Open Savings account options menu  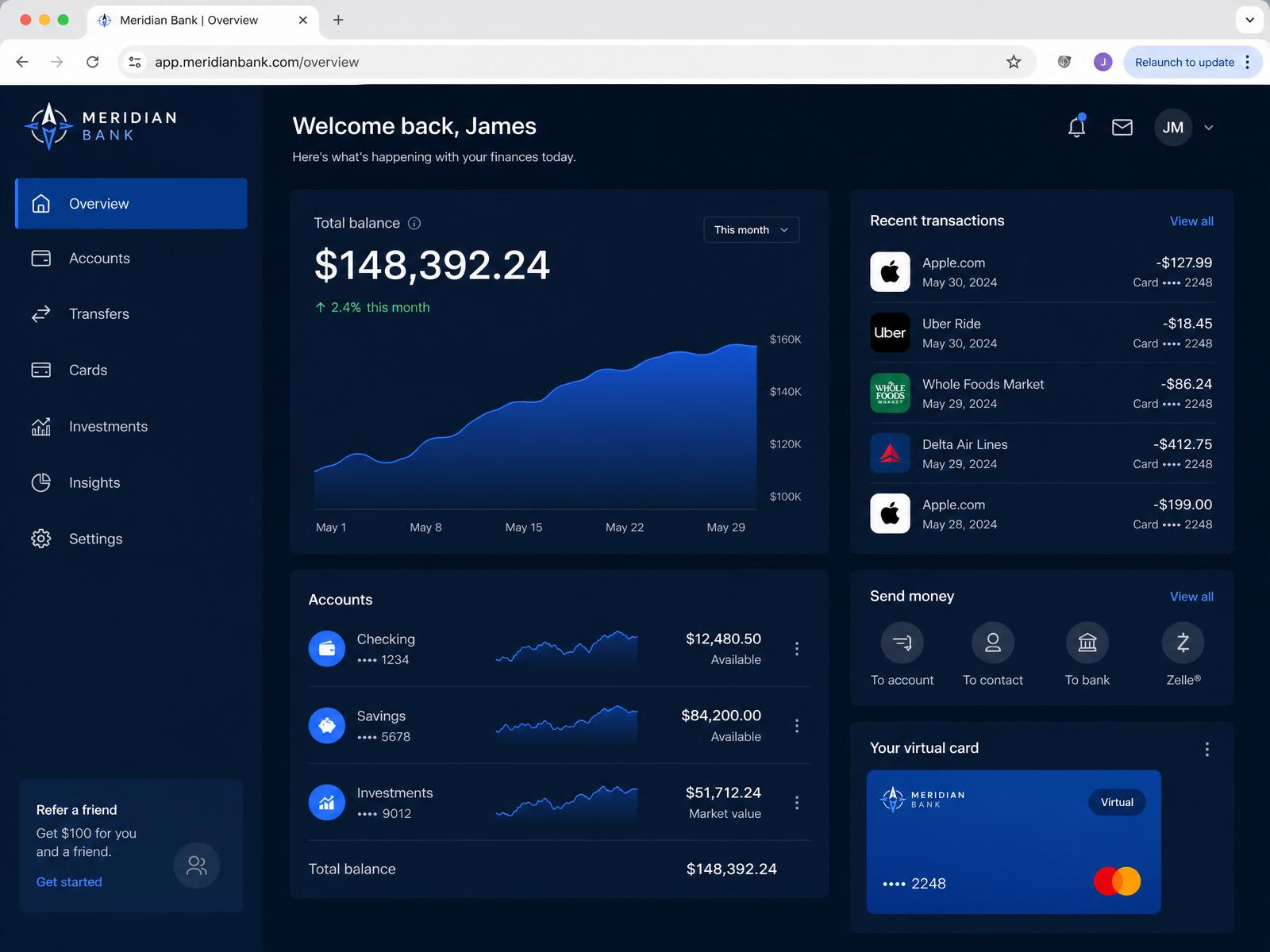[x=797, y=726]
